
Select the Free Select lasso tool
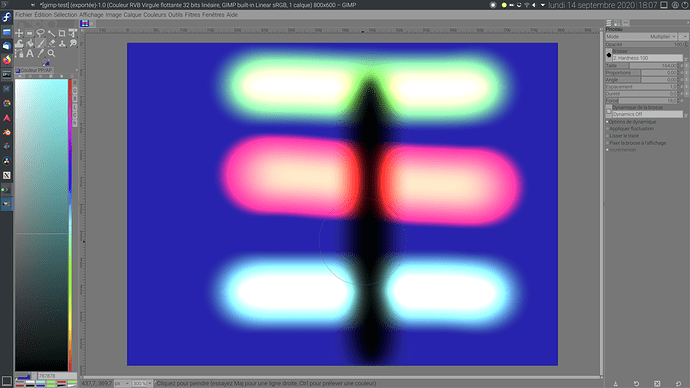[x=40, y=33]
